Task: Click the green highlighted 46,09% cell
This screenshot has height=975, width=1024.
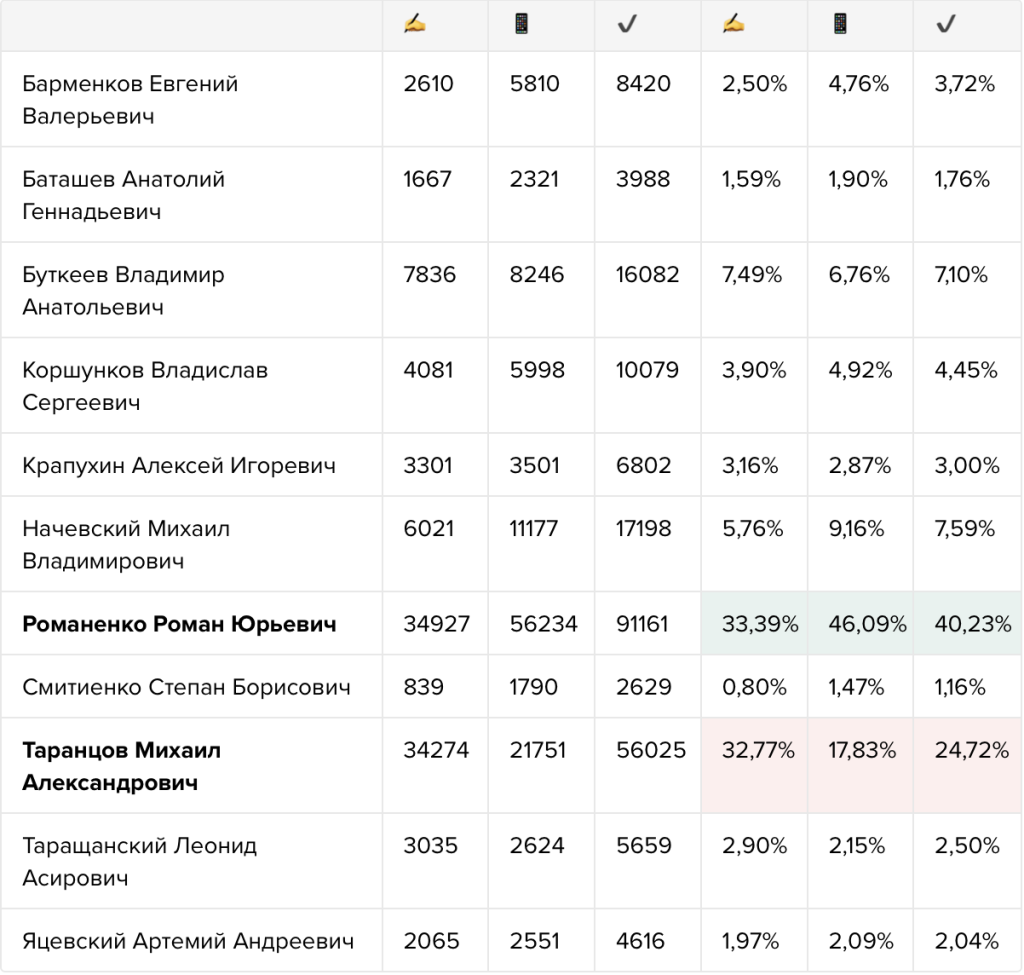Action: click(x=861, y=624)
